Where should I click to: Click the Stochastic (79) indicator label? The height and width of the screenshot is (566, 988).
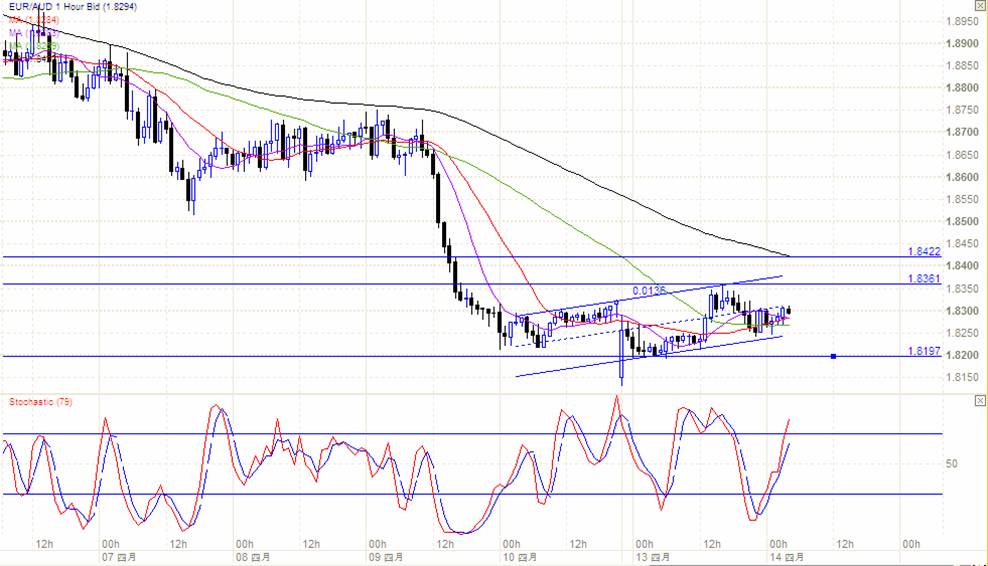coord(40,401)
